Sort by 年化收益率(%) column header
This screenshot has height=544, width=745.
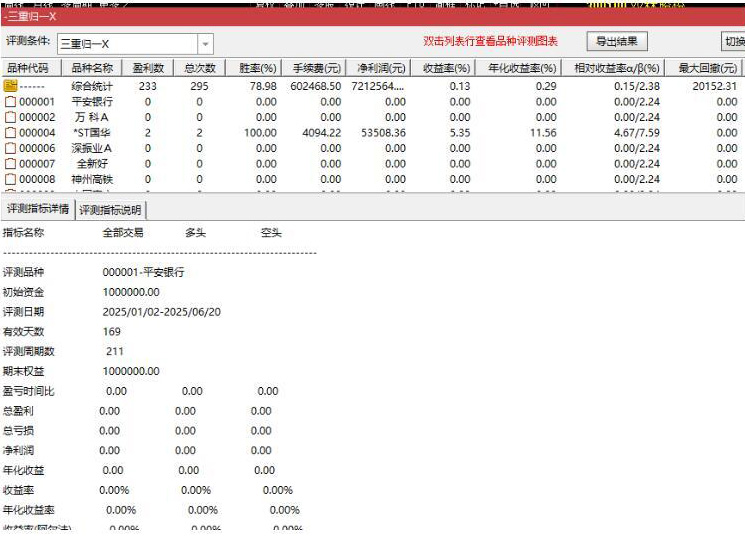518,68
